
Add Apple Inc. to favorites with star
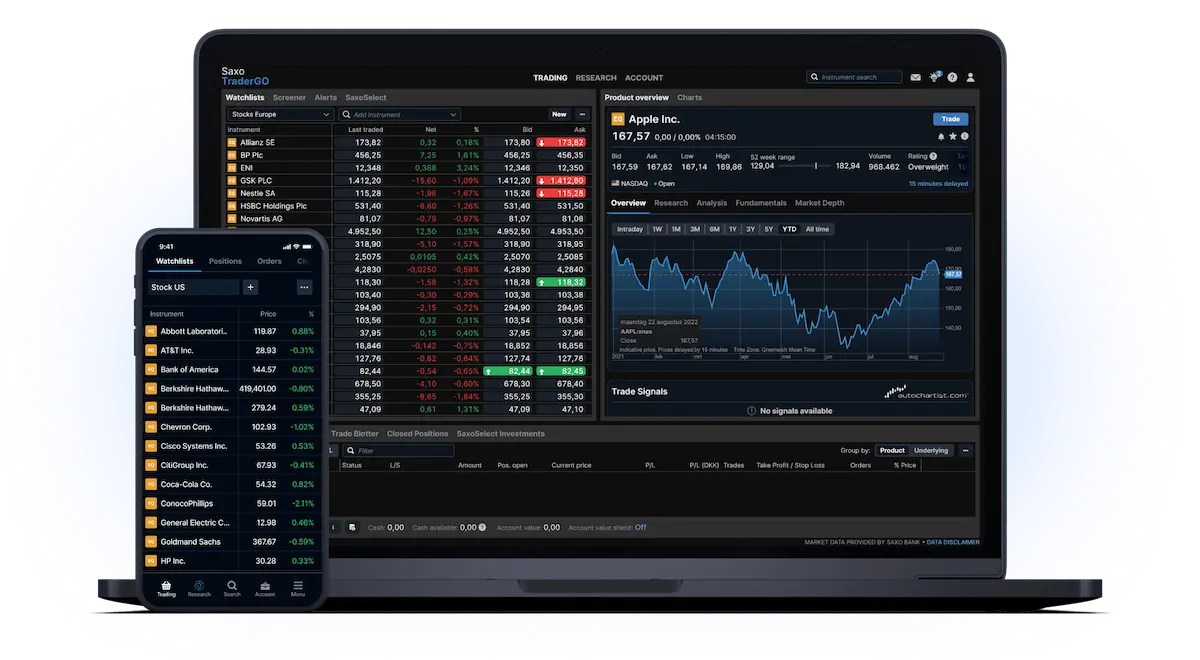click(953, 136)
